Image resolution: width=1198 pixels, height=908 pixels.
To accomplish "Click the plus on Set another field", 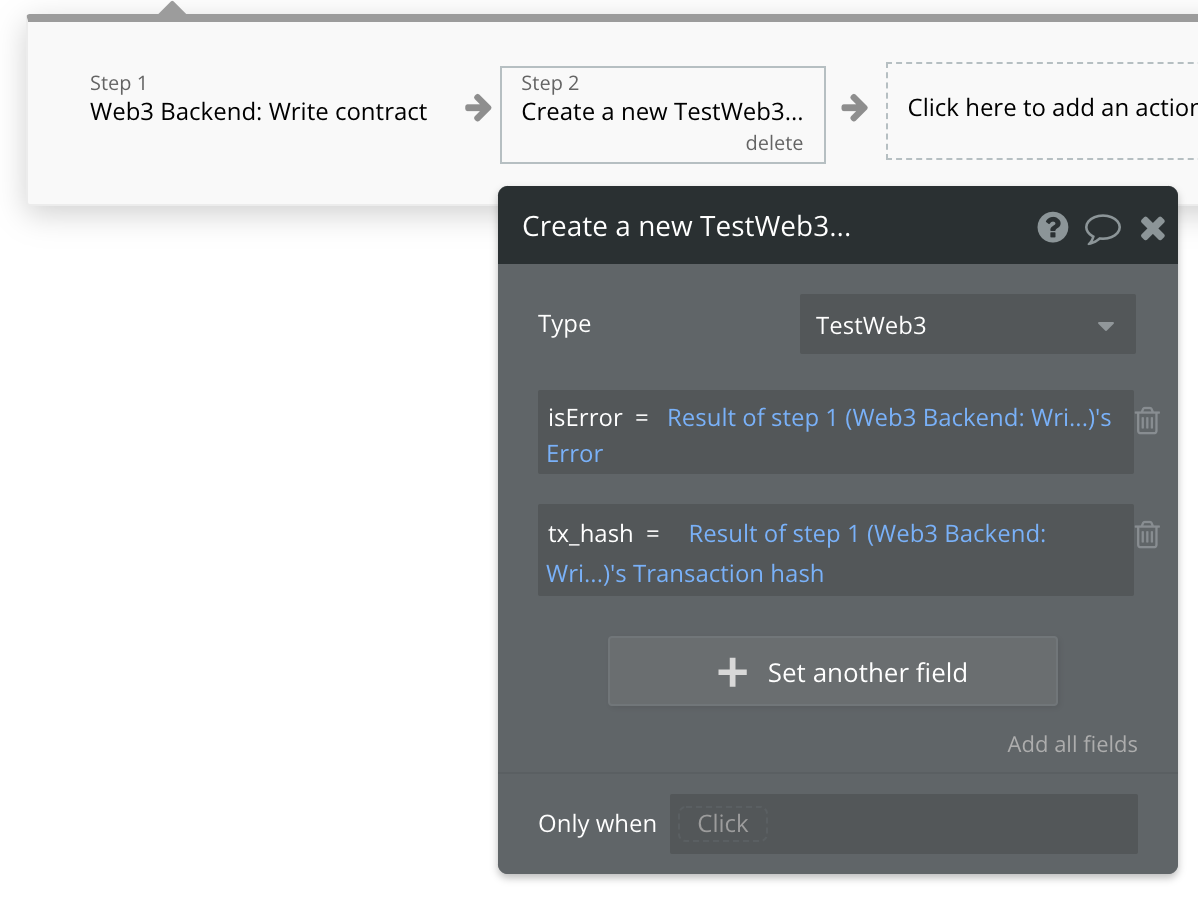I will [733, 671].
